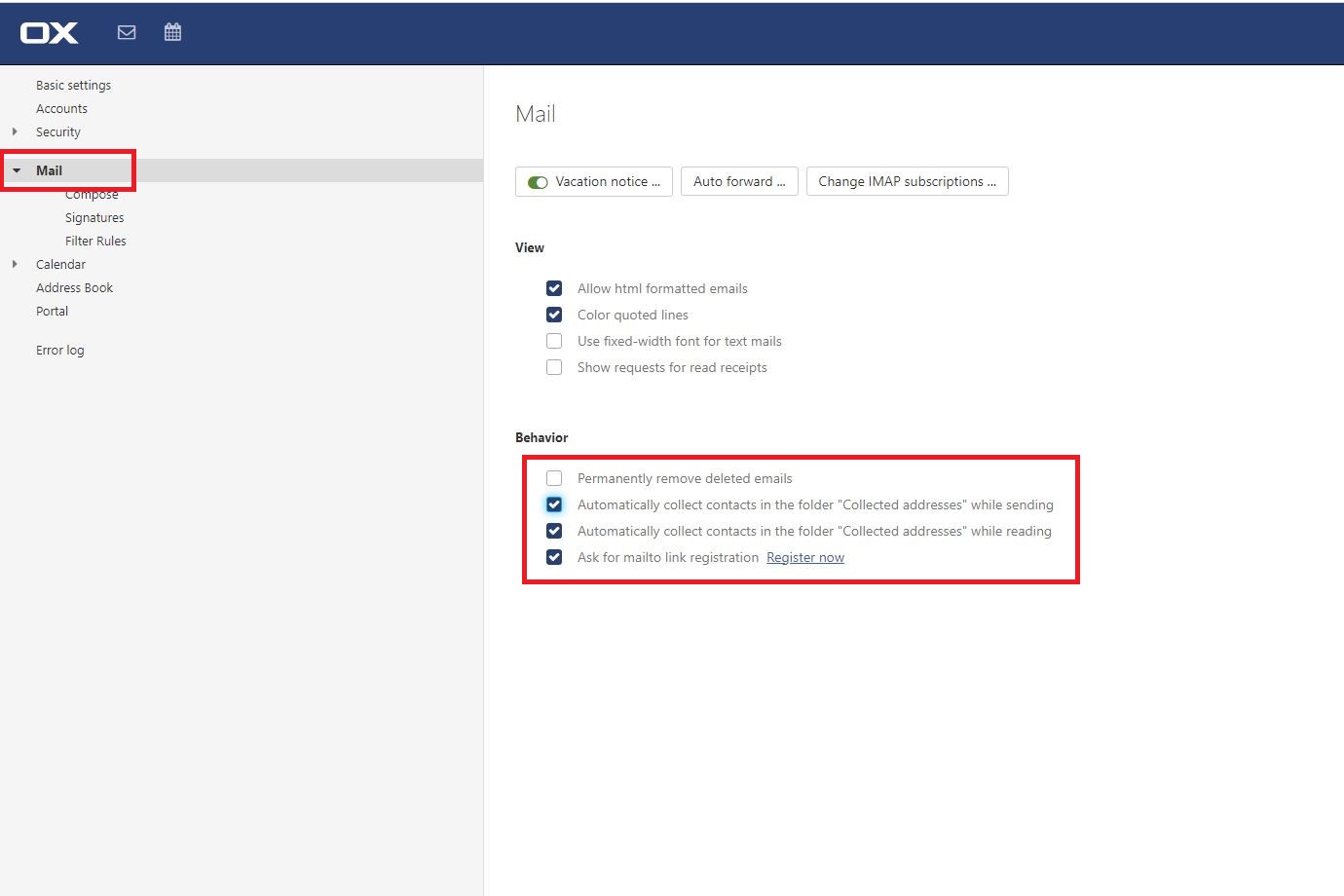Expand the Calendar section arrow

point(15,264)
